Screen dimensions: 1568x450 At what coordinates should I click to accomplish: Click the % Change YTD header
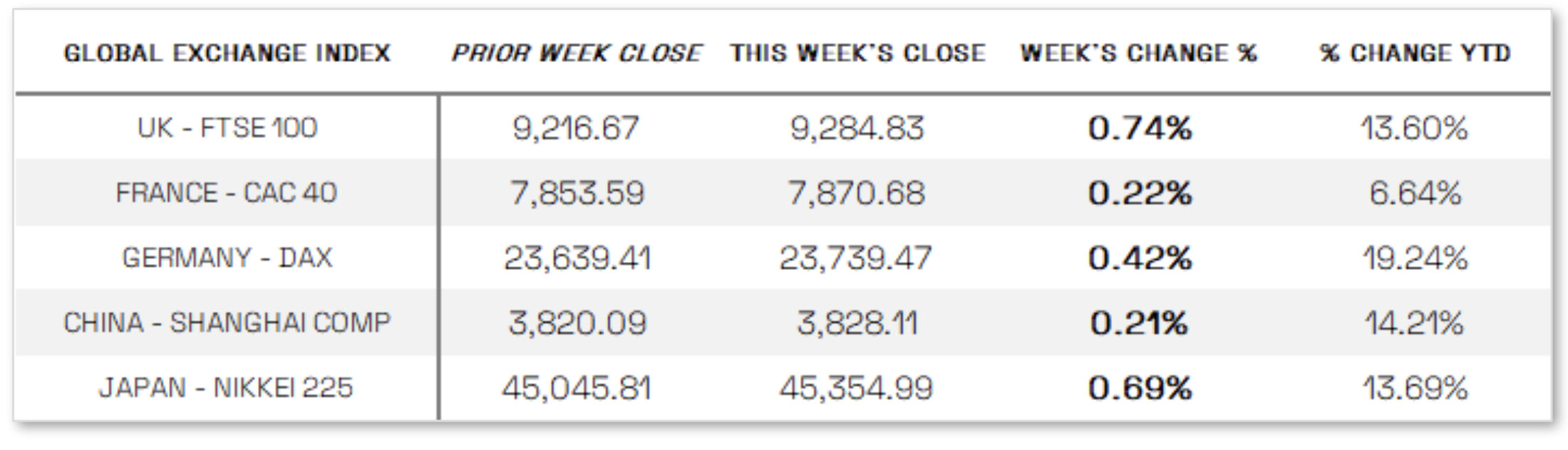[x=1415, y=53]
